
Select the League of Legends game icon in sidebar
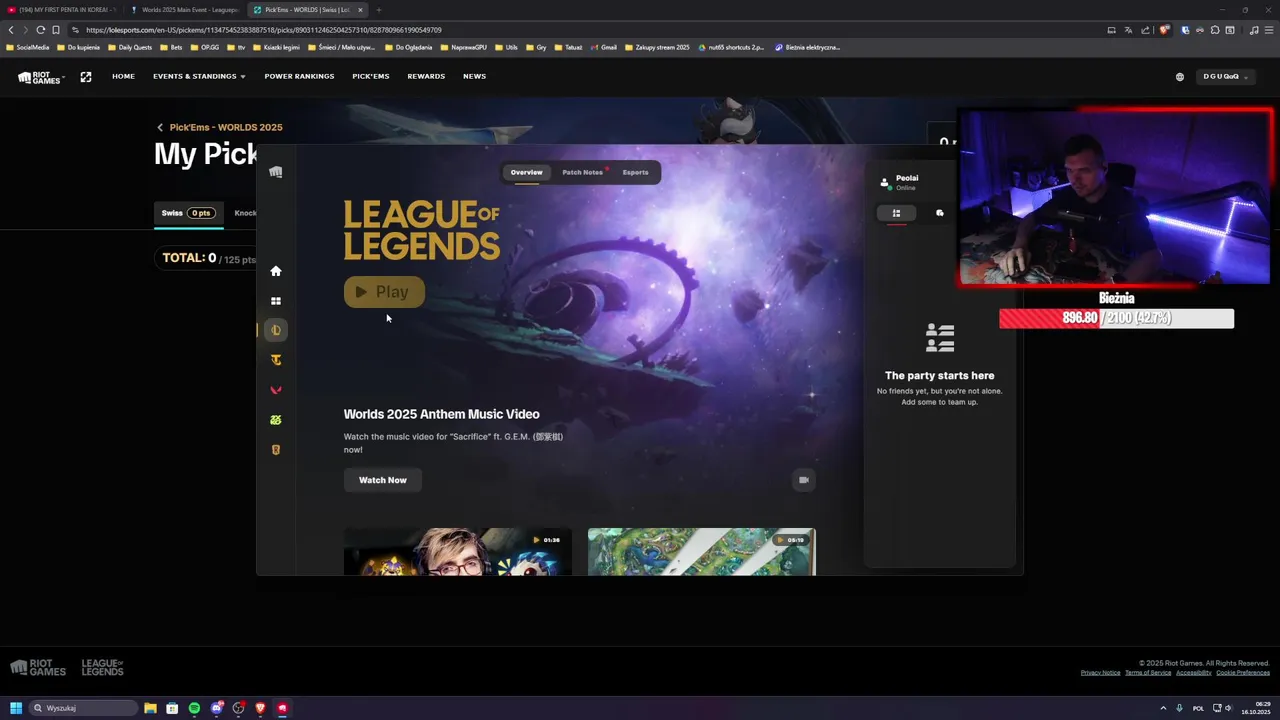point(276,330)
